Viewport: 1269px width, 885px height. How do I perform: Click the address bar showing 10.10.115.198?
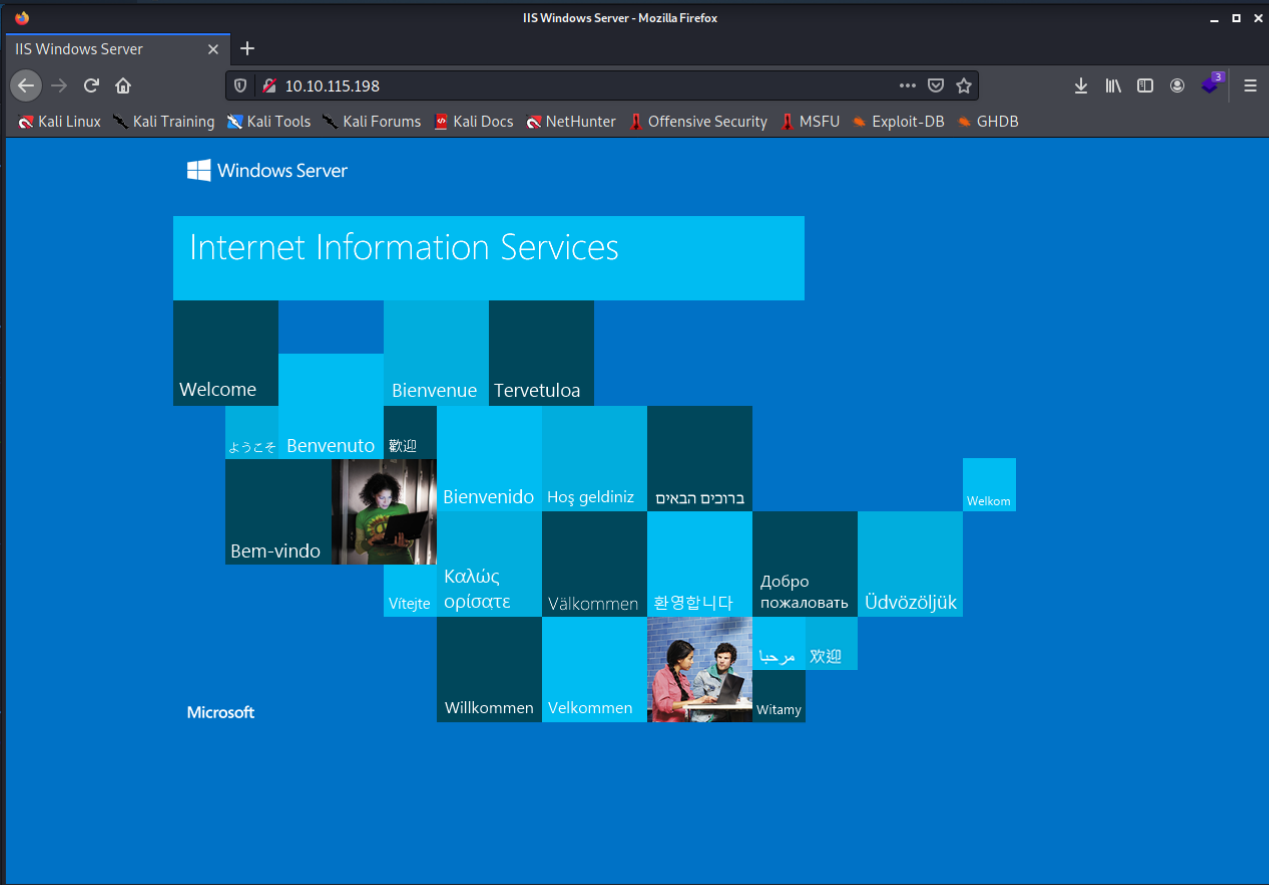(x=580, y=86)
